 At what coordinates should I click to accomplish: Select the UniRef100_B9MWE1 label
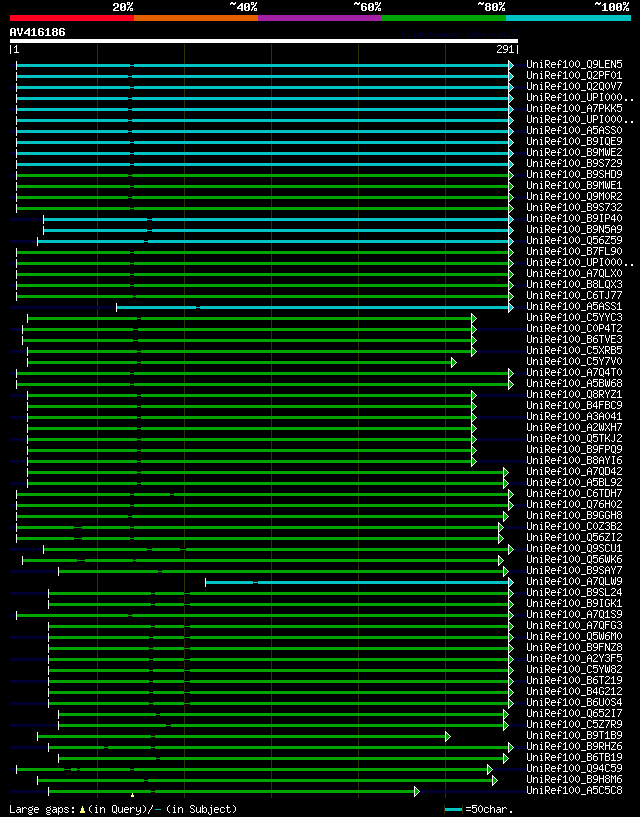point(574,185)
